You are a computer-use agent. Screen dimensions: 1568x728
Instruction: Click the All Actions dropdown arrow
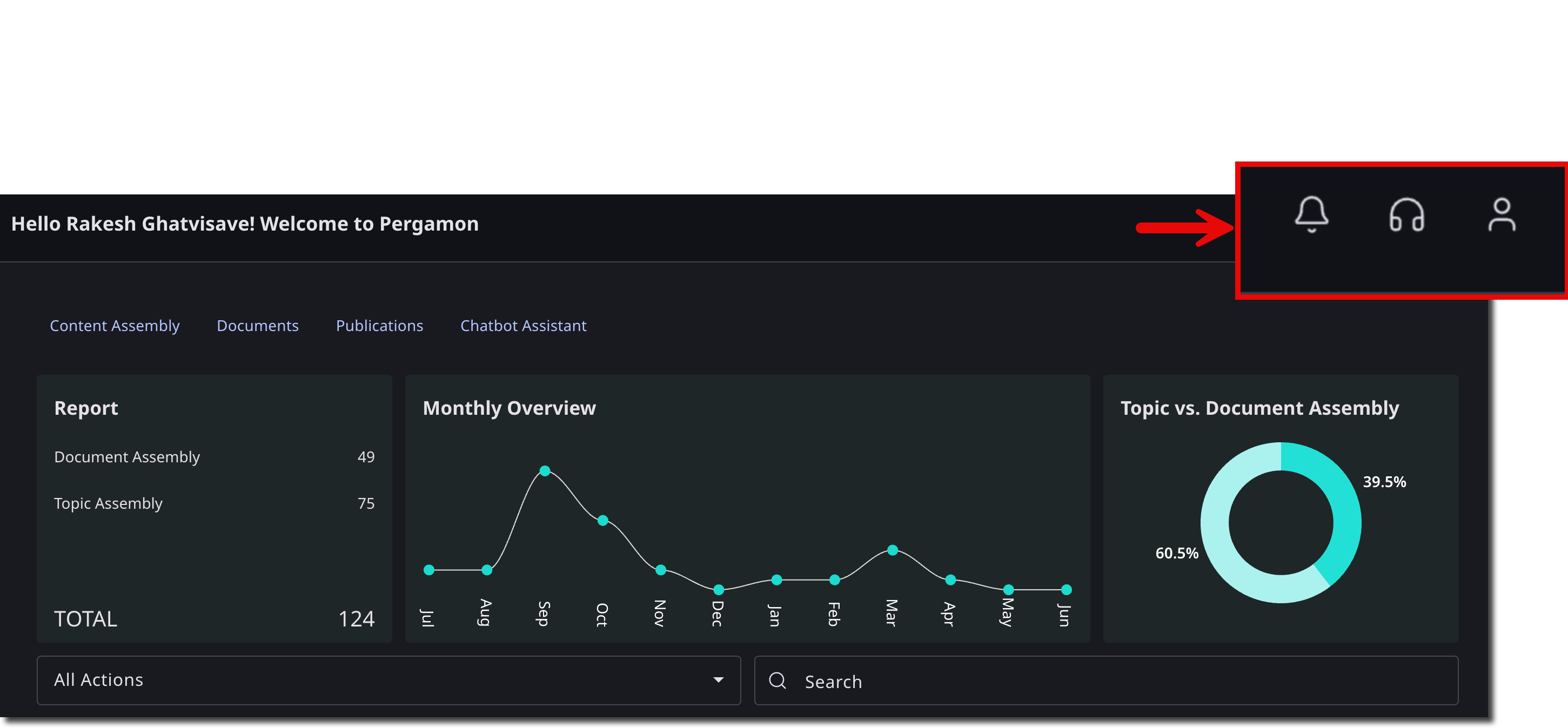tap(718, 680)
